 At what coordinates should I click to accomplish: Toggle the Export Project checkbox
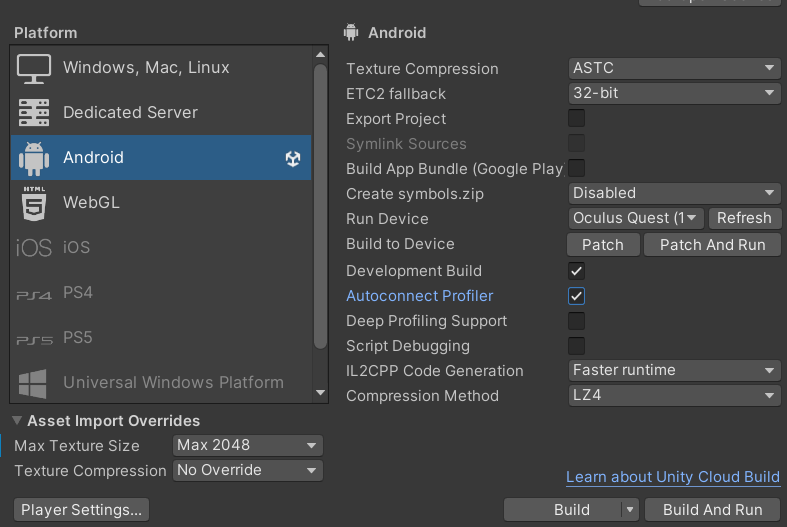pyautogui.click(x=576, y=118)
